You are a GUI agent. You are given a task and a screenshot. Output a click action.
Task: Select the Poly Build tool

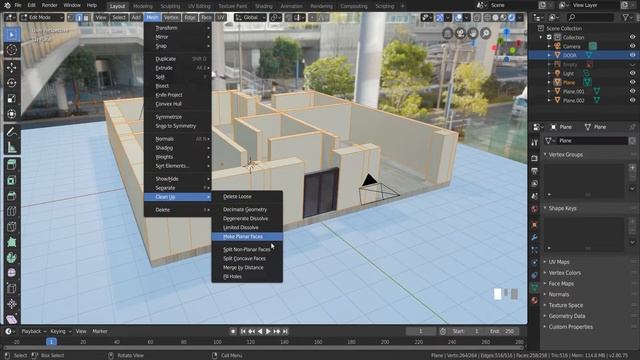point(11,242)
